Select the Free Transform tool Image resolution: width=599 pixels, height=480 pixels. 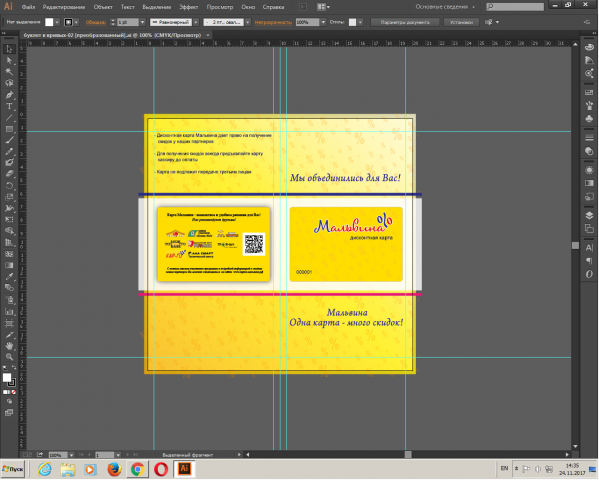pos(9,220)
